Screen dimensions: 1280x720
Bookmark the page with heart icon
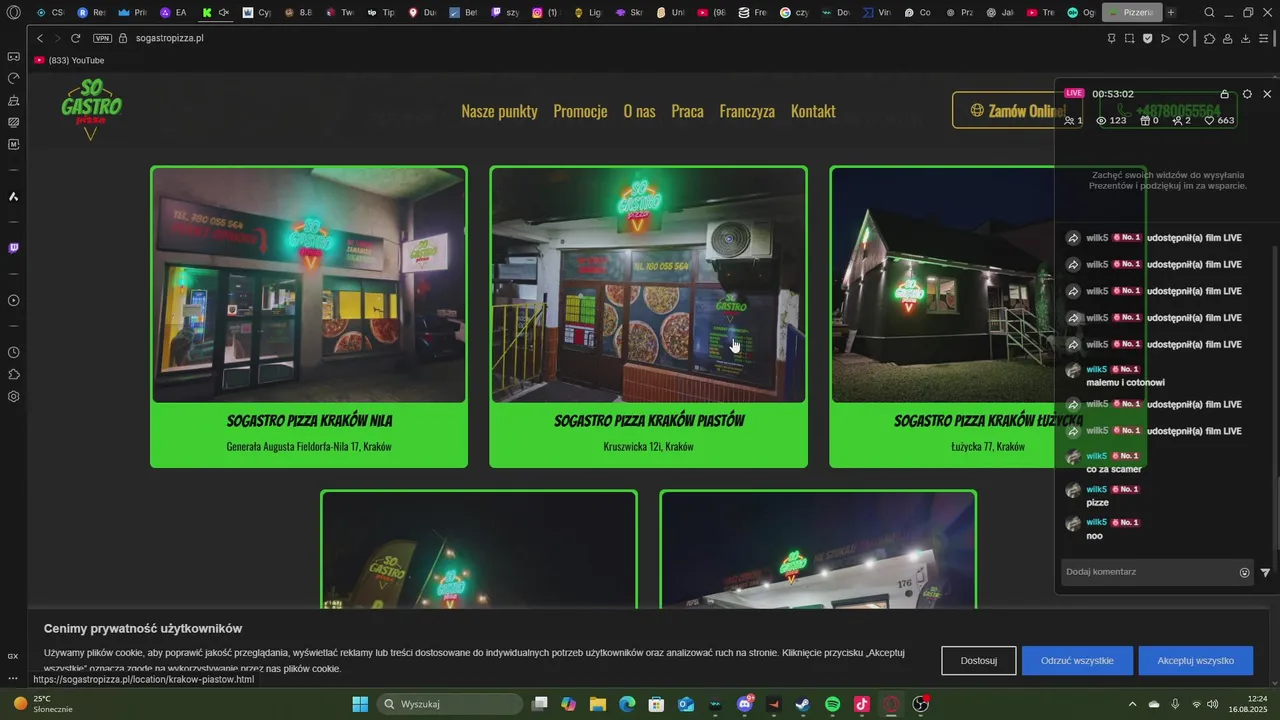click(1184, 38)
